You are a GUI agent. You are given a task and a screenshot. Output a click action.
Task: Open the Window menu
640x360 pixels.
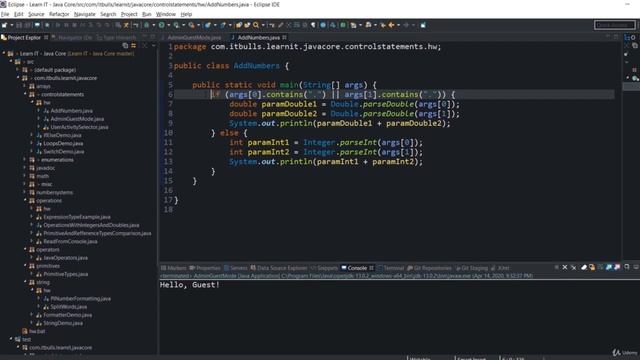[x=166, y=14]
